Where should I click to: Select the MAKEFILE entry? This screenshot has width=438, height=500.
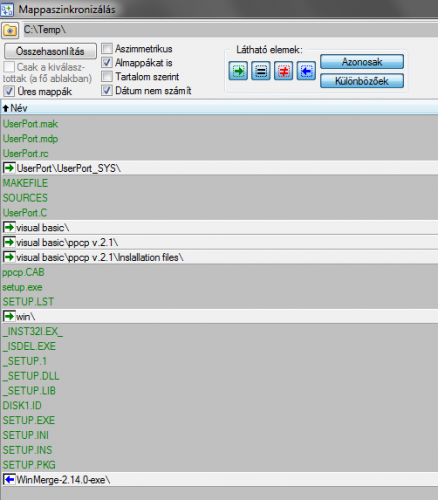25,183
